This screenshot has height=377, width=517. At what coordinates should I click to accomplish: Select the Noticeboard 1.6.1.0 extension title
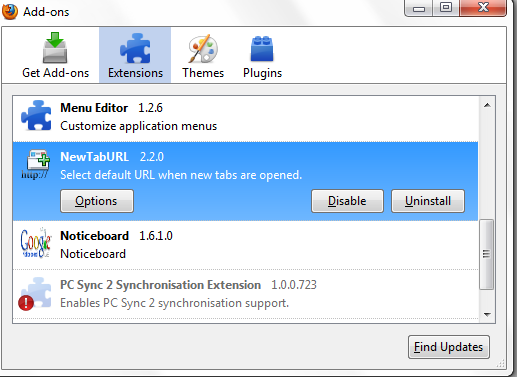coord(116,236)
